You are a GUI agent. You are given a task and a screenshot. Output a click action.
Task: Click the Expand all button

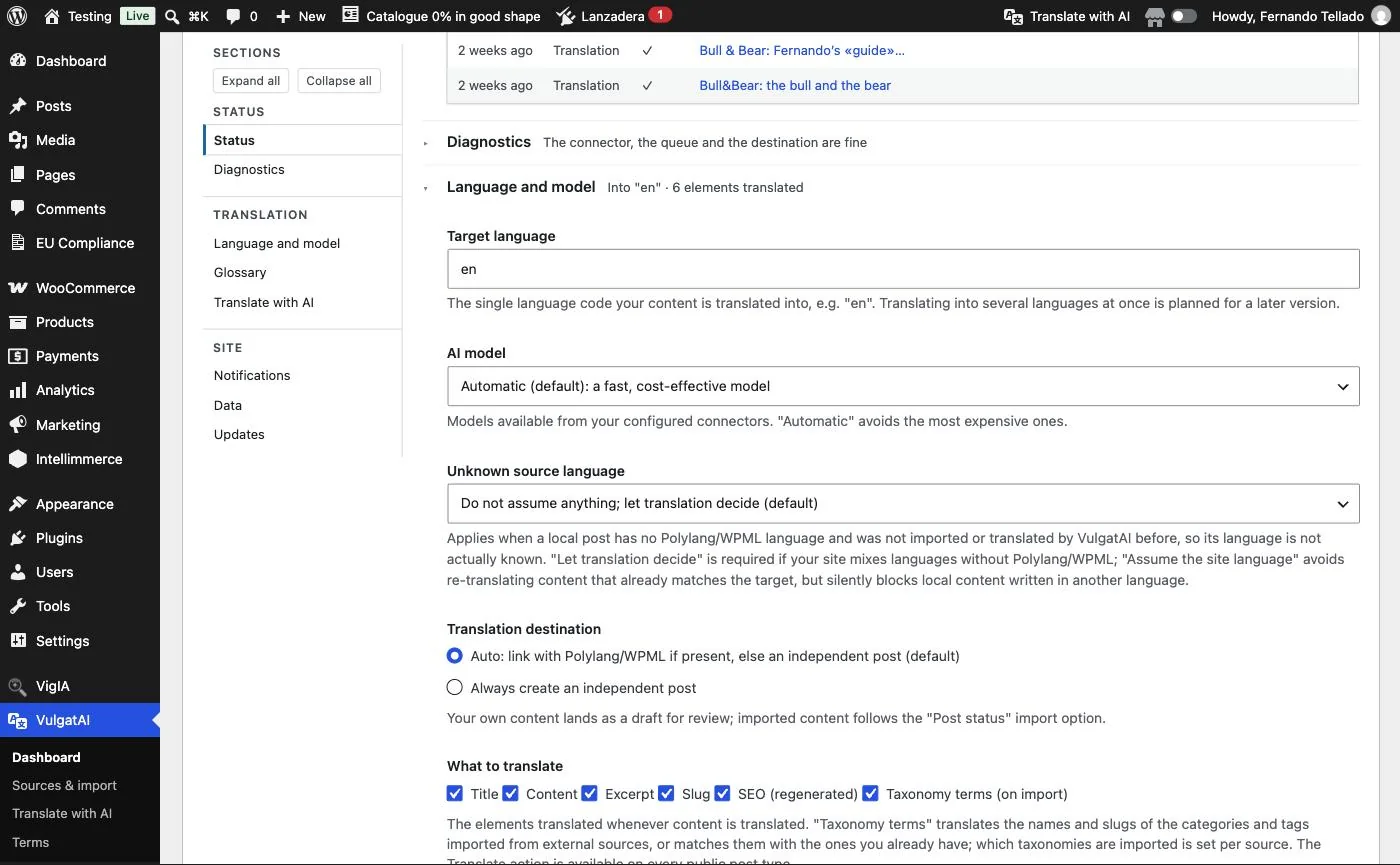[251, 81]
